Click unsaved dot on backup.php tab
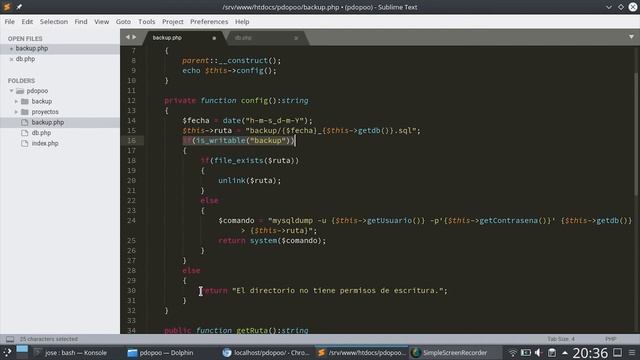The height and width of the screenshot is (360, 640). point(214,38)
